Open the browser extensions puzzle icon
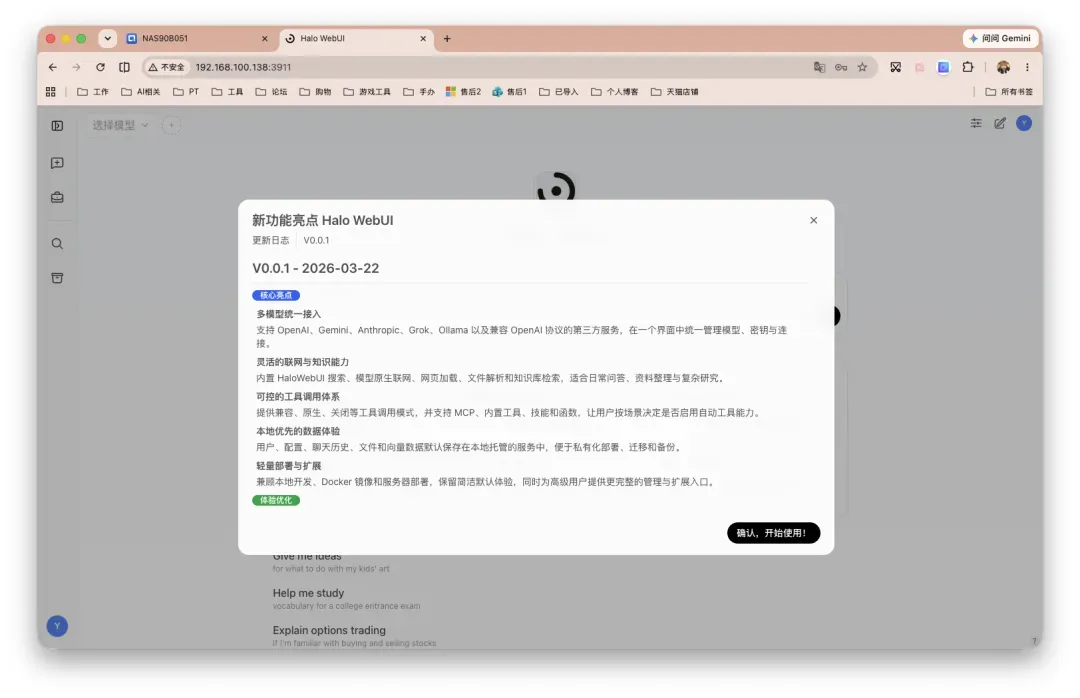The image size is (1080, 698). click(968, 68)
